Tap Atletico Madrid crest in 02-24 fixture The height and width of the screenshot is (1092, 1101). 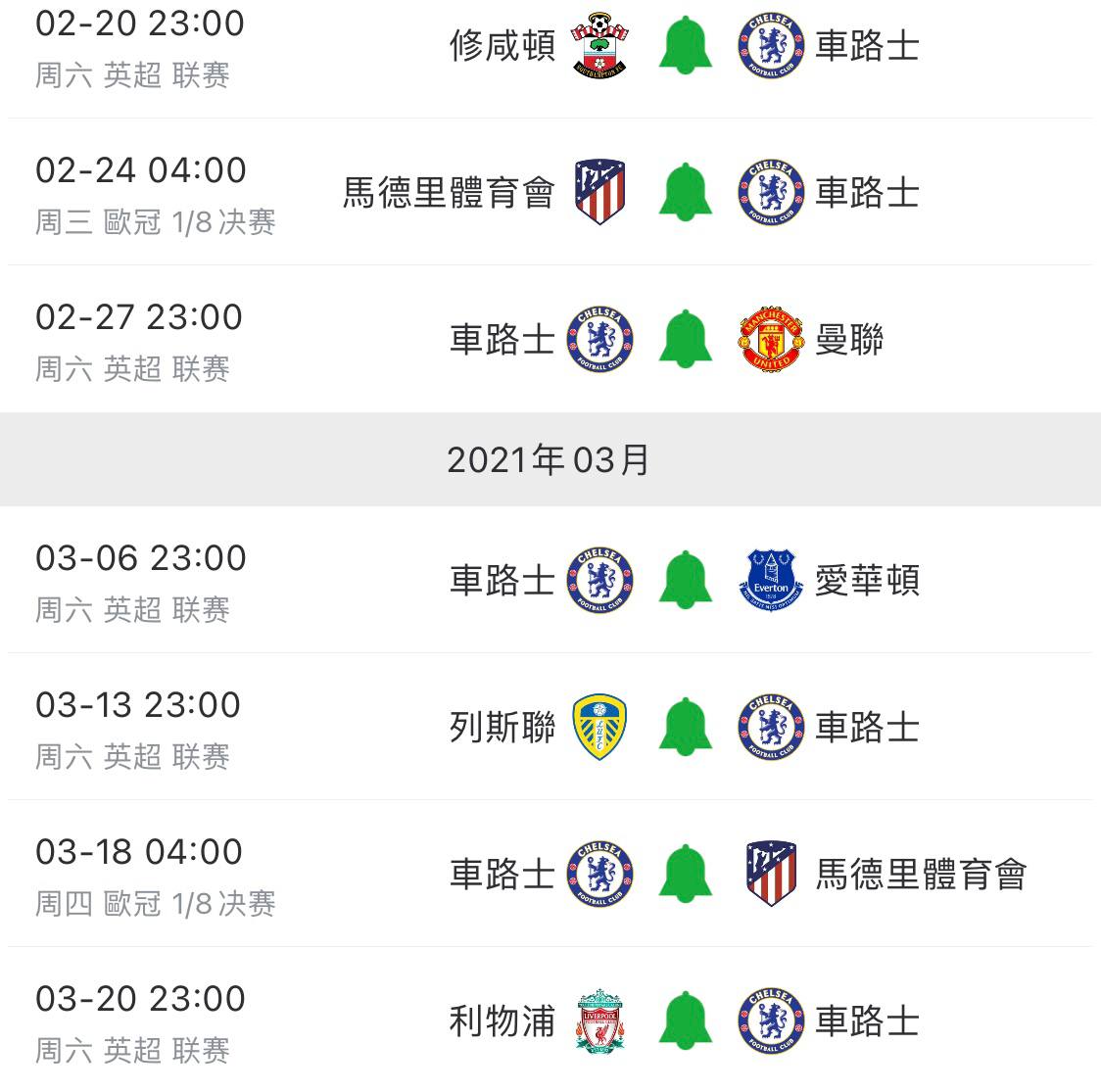click(599, 192)
